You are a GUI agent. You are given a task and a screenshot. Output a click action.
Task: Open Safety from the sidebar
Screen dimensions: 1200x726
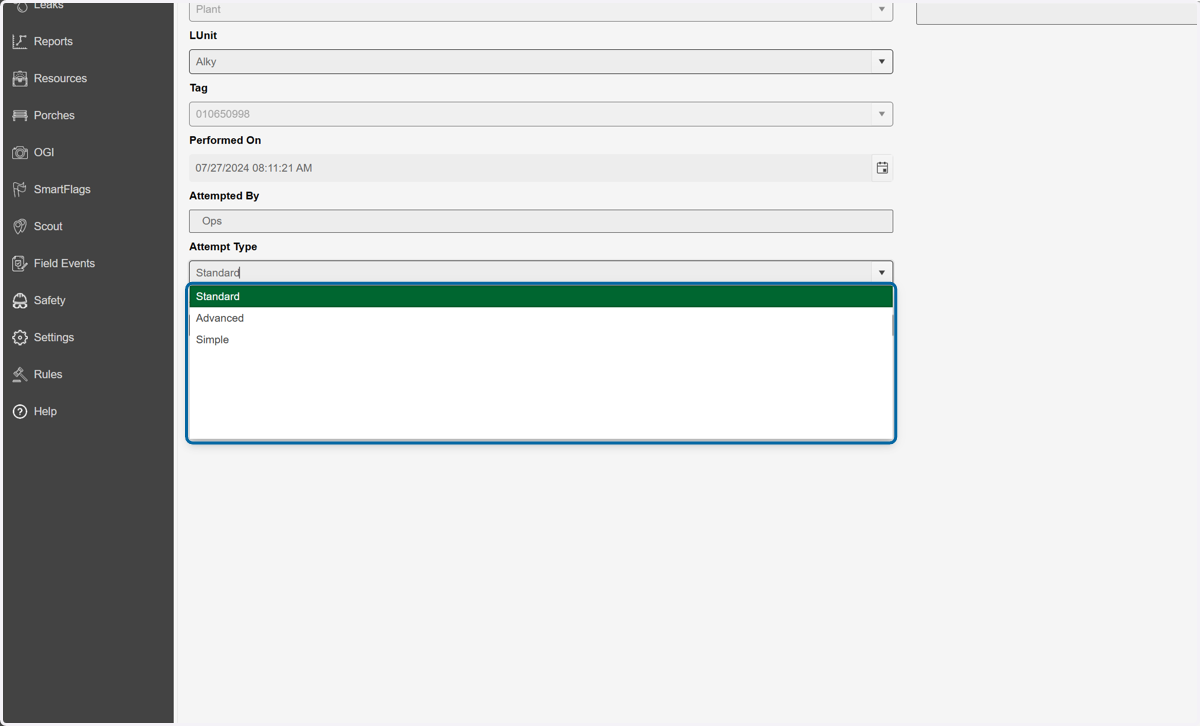click(49, 300)
